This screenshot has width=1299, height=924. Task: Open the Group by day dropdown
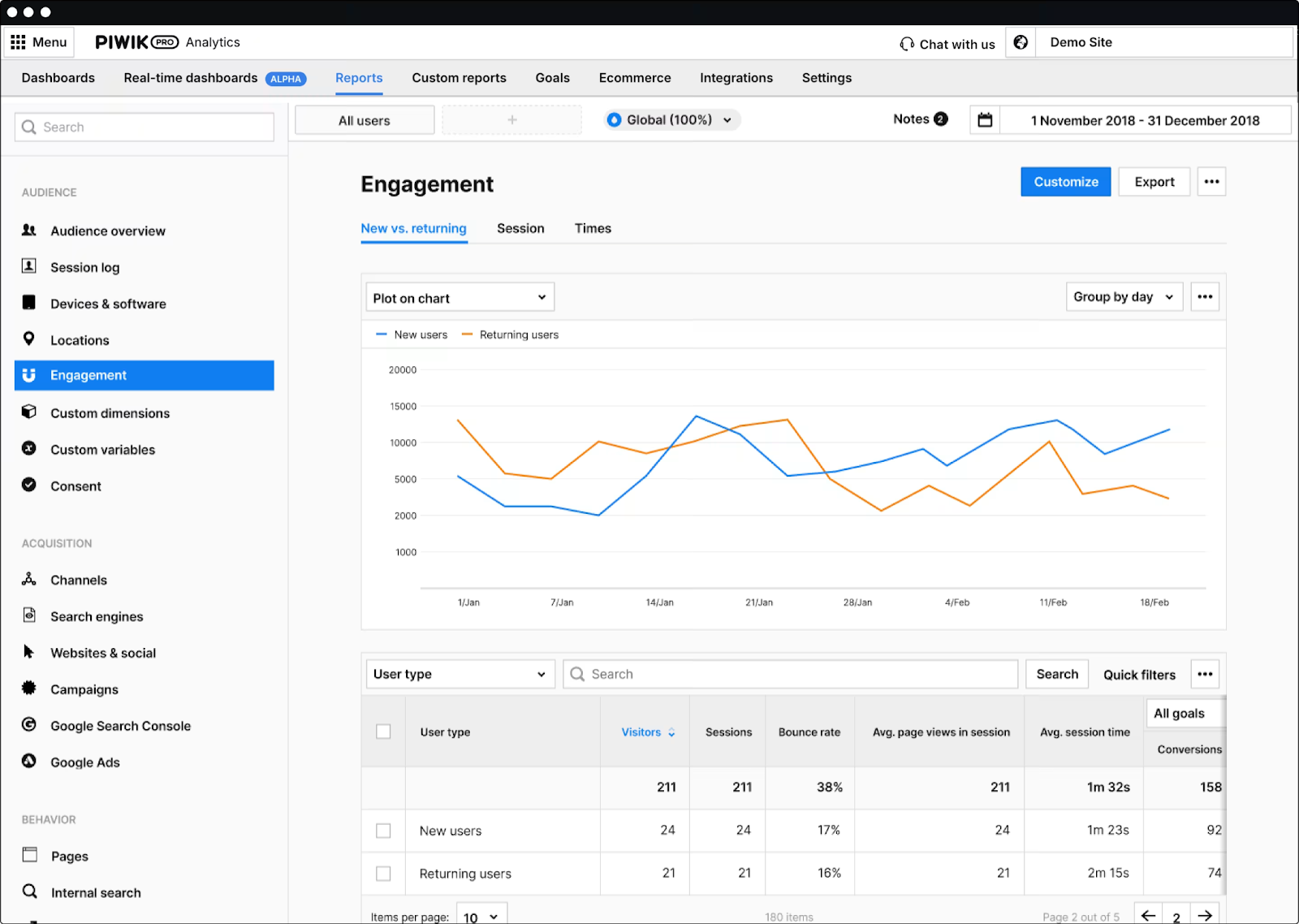(x=1124, y=296)
